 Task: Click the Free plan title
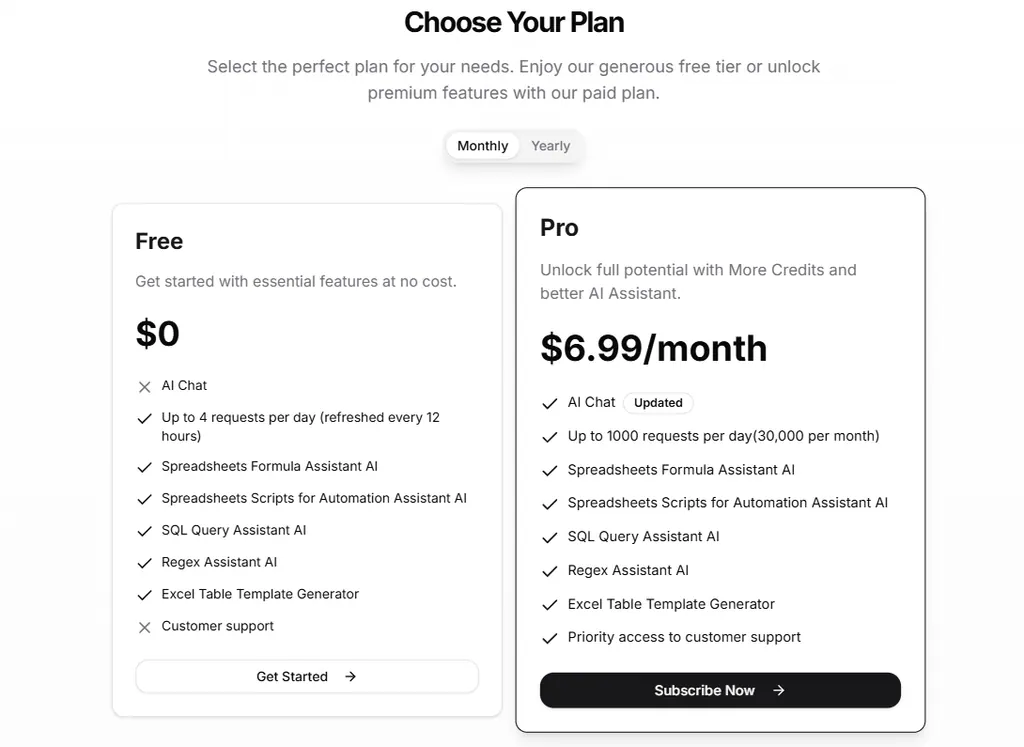coord(159,242)
